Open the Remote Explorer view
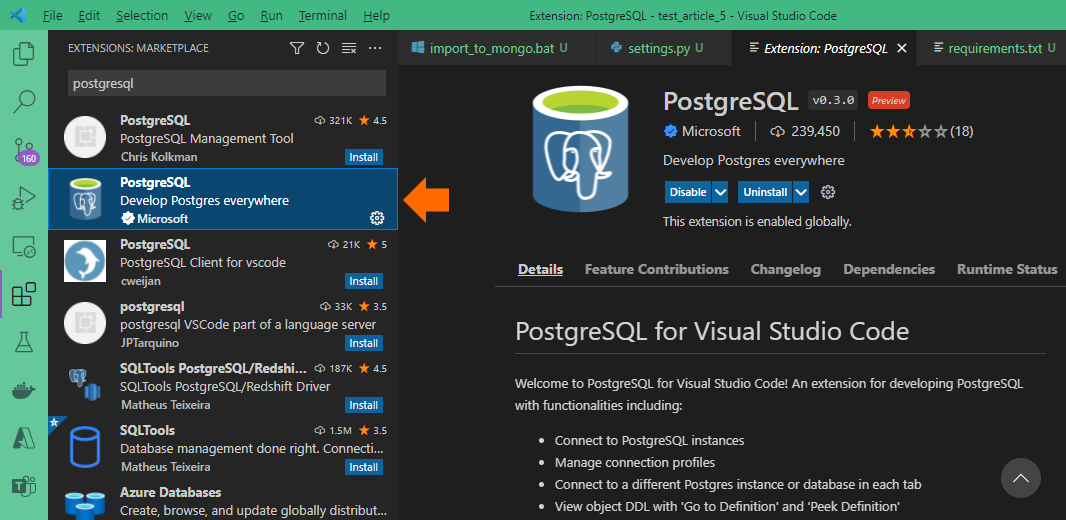 tap(24, 246)
